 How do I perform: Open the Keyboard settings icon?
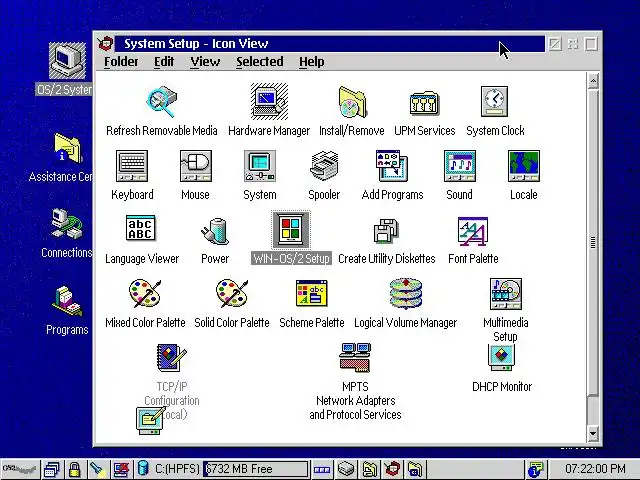coord(132,166)
